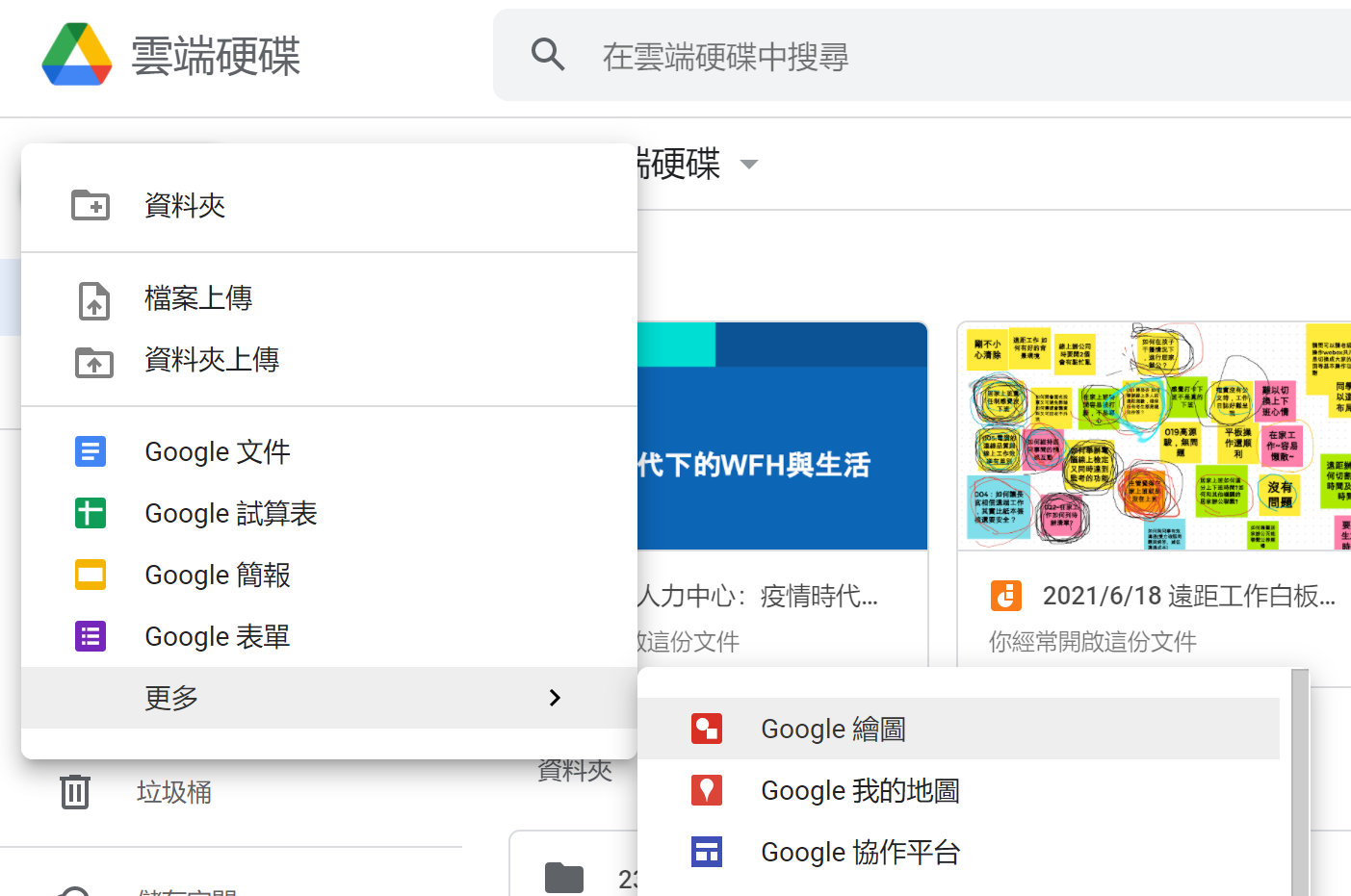The width and height of the screenshot is (1351, 896).
Task: Click the file upload icon
Action: click(x=93, y=299)
